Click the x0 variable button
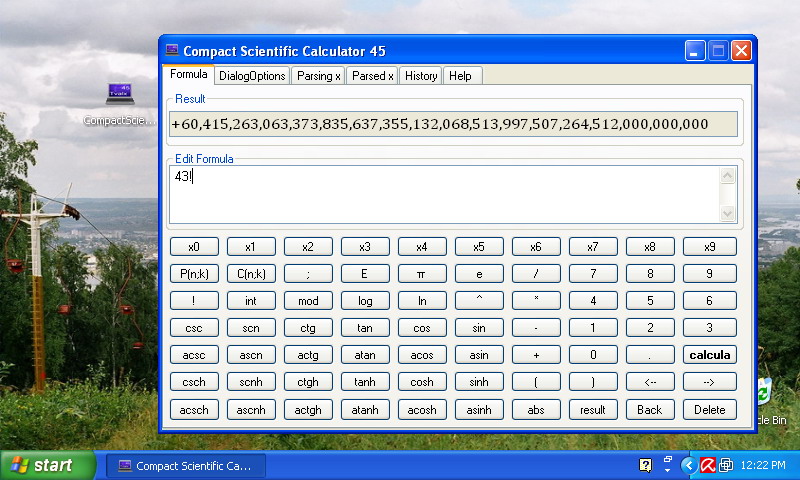 194,246
